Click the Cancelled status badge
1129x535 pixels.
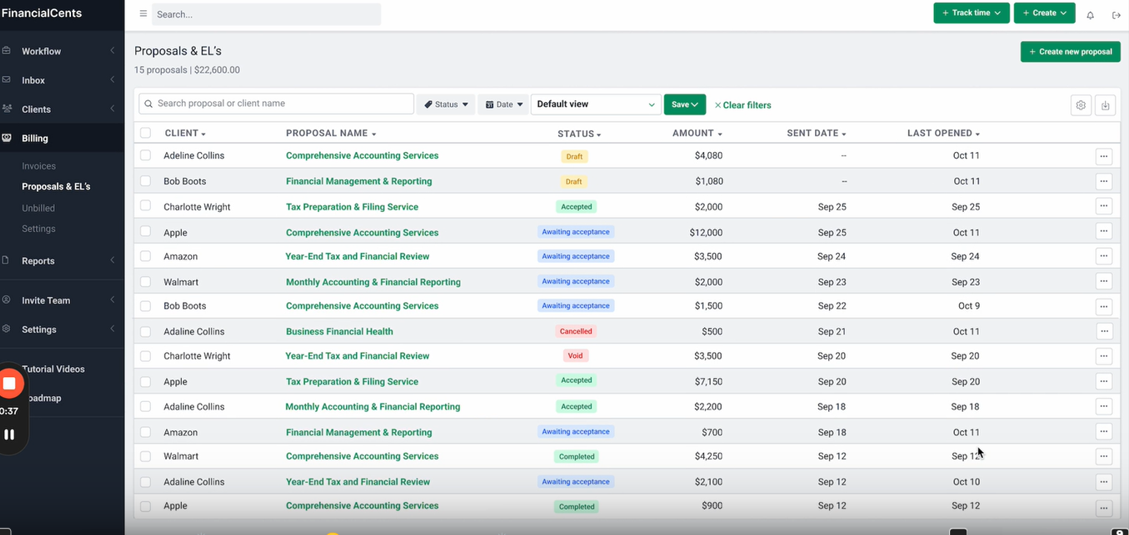tap(576, 332)
